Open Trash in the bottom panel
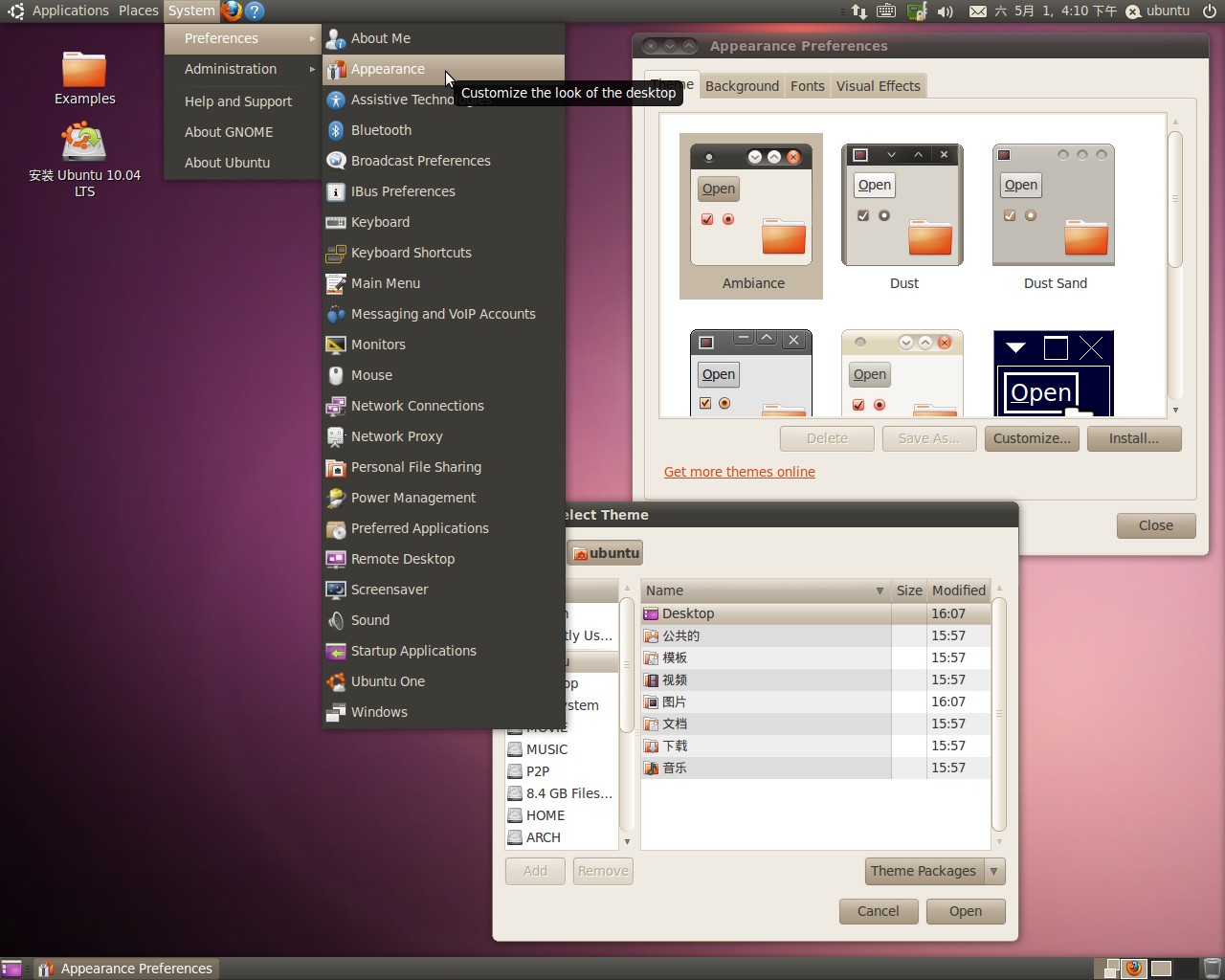This screenshot has width=1225, height=980. click(1212, 969)
